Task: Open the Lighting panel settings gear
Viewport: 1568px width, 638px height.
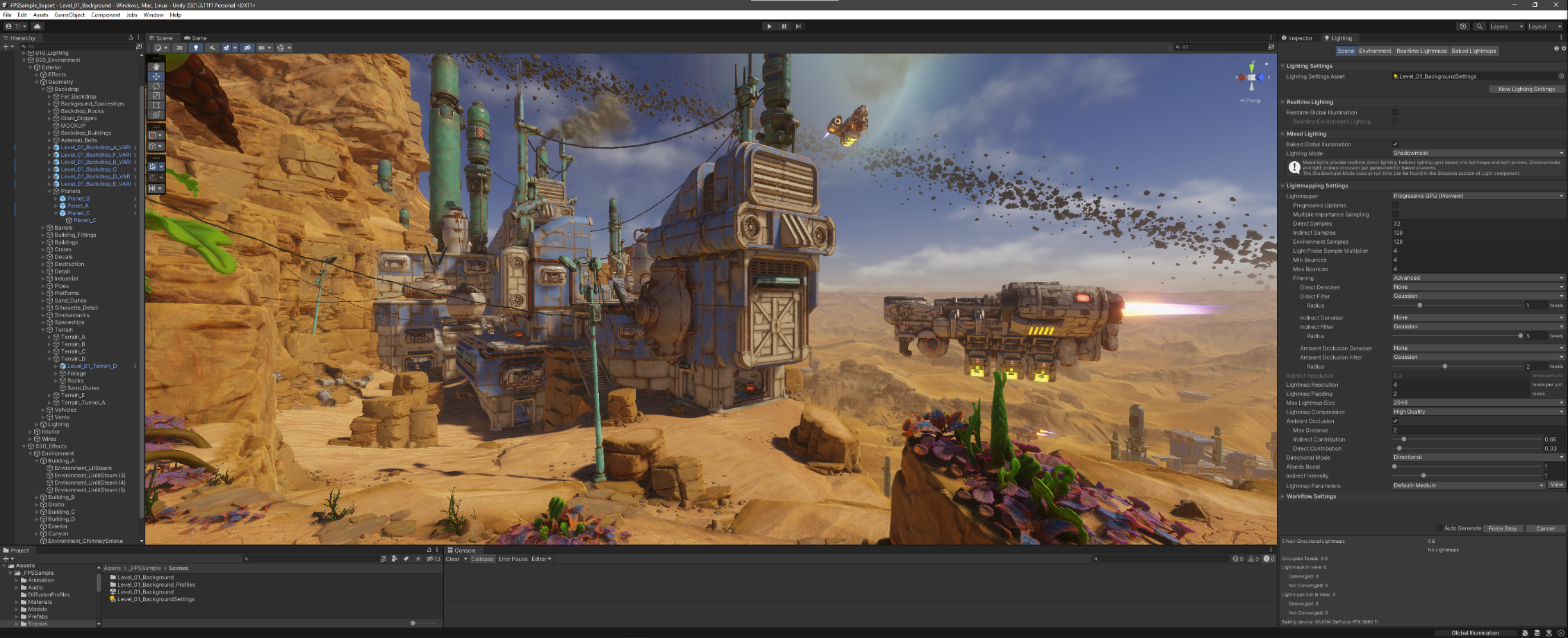Action: click(1564, 49)
